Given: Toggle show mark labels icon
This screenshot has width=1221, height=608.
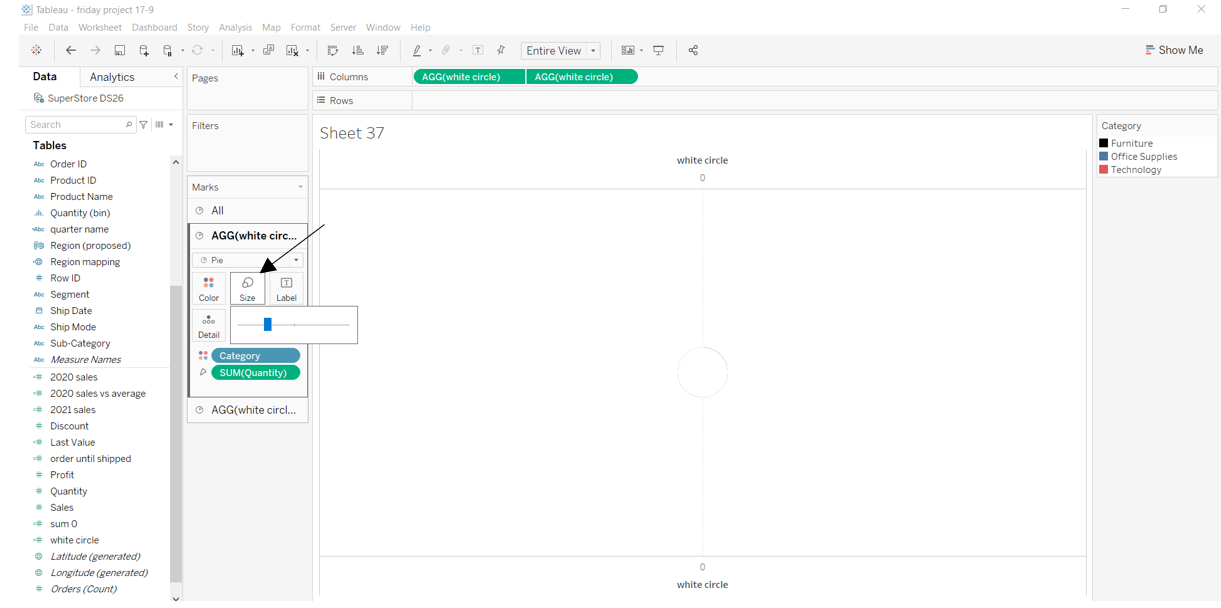Looking at the screenshot, I should (478, 50).
